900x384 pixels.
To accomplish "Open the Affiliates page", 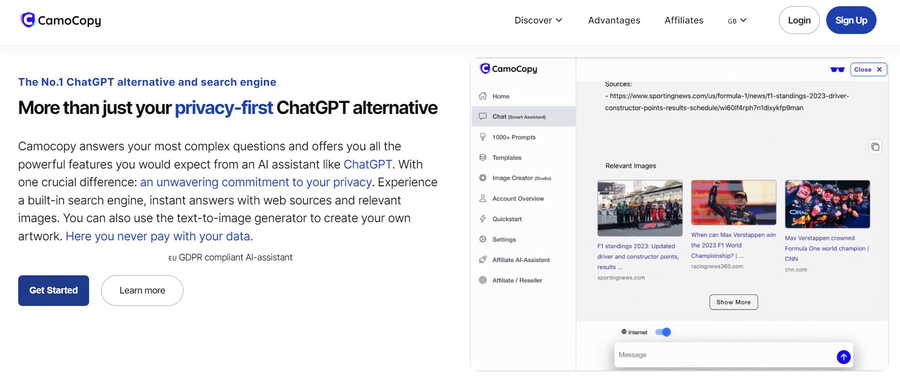I will click(684, 20).
